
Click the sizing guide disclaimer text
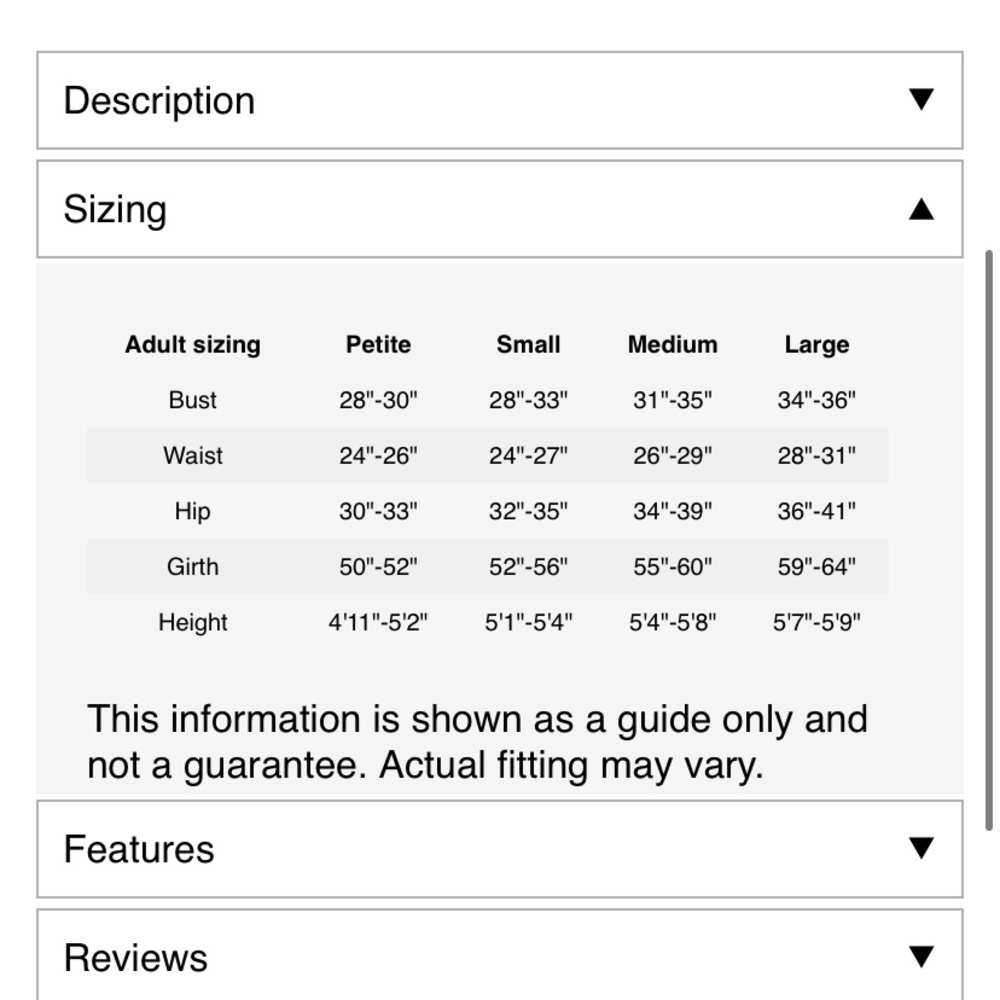pyautogui.click(x=477, y=742)
